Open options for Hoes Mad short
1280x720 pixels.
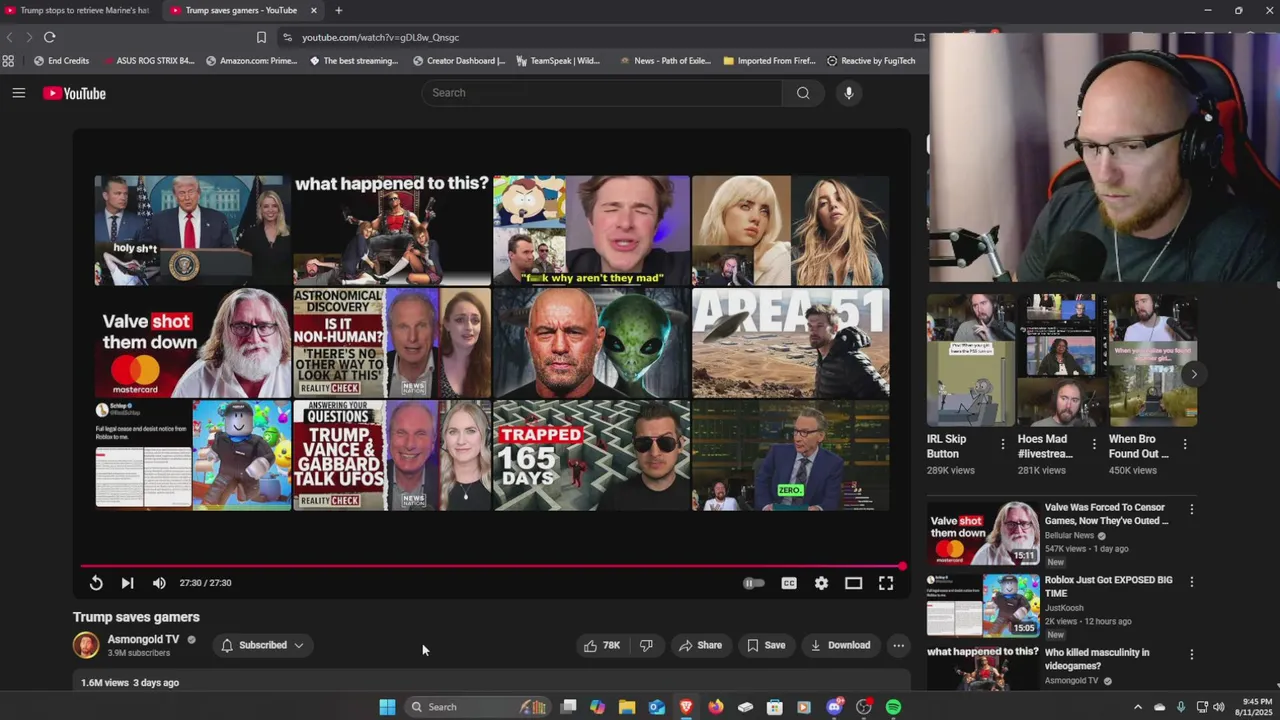click(x=1094, y=444)
